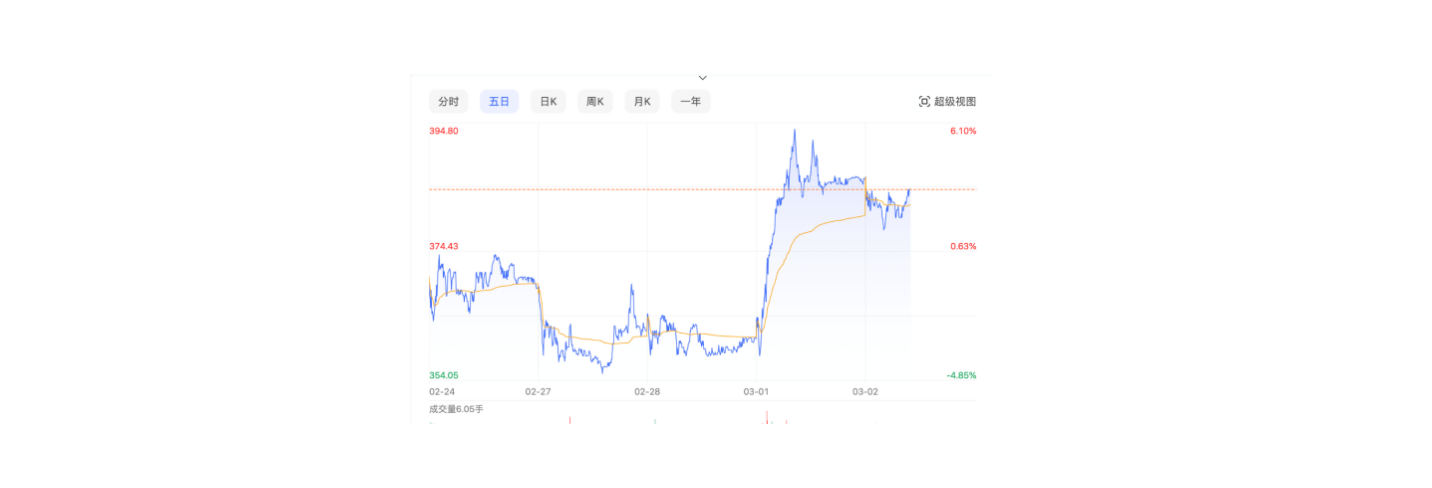This screenshot has width=1432, height=488.
Task: Open 超级视图 via its text label
Action: coord(955,102)
